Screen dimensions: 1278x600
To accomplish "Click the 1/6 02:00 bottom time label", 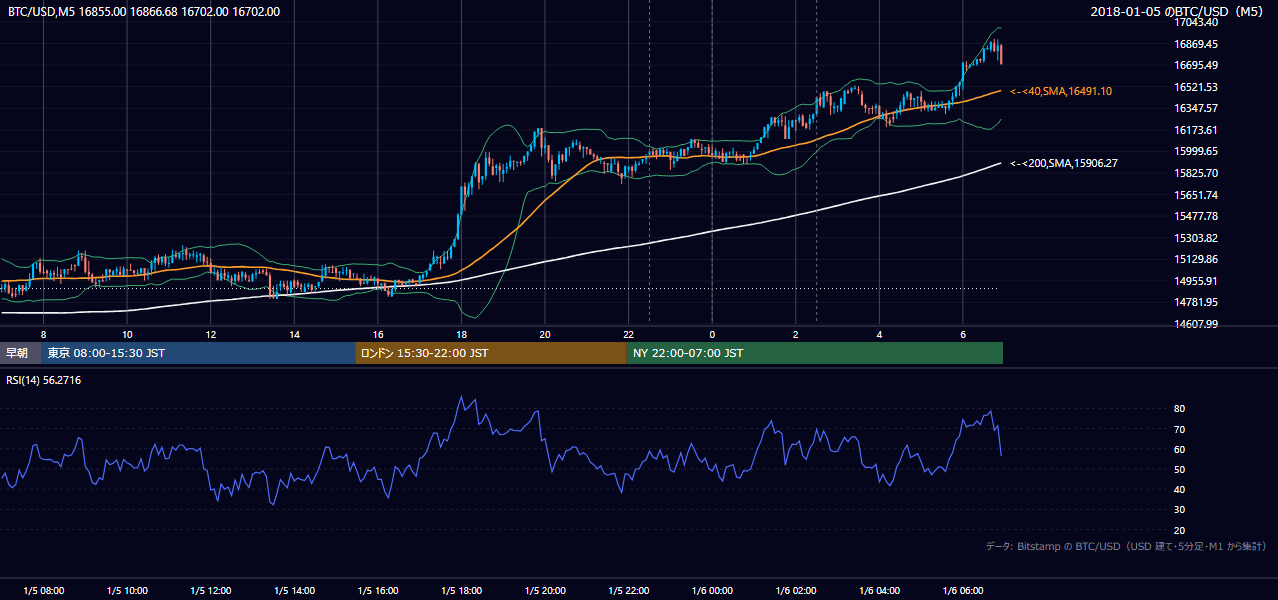I will (796, 591).
